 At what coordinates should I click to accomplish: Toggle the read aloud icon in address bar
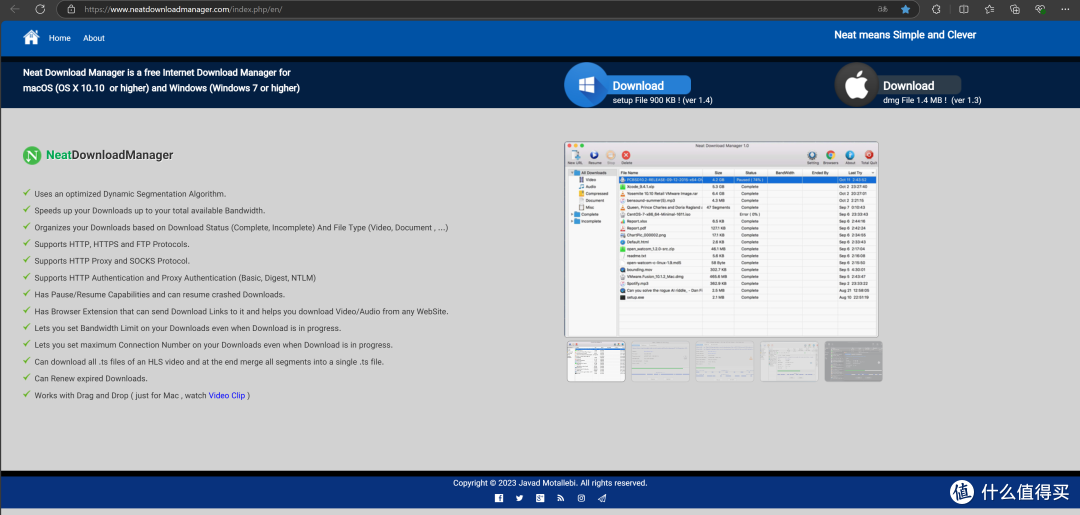coord(882,10)
